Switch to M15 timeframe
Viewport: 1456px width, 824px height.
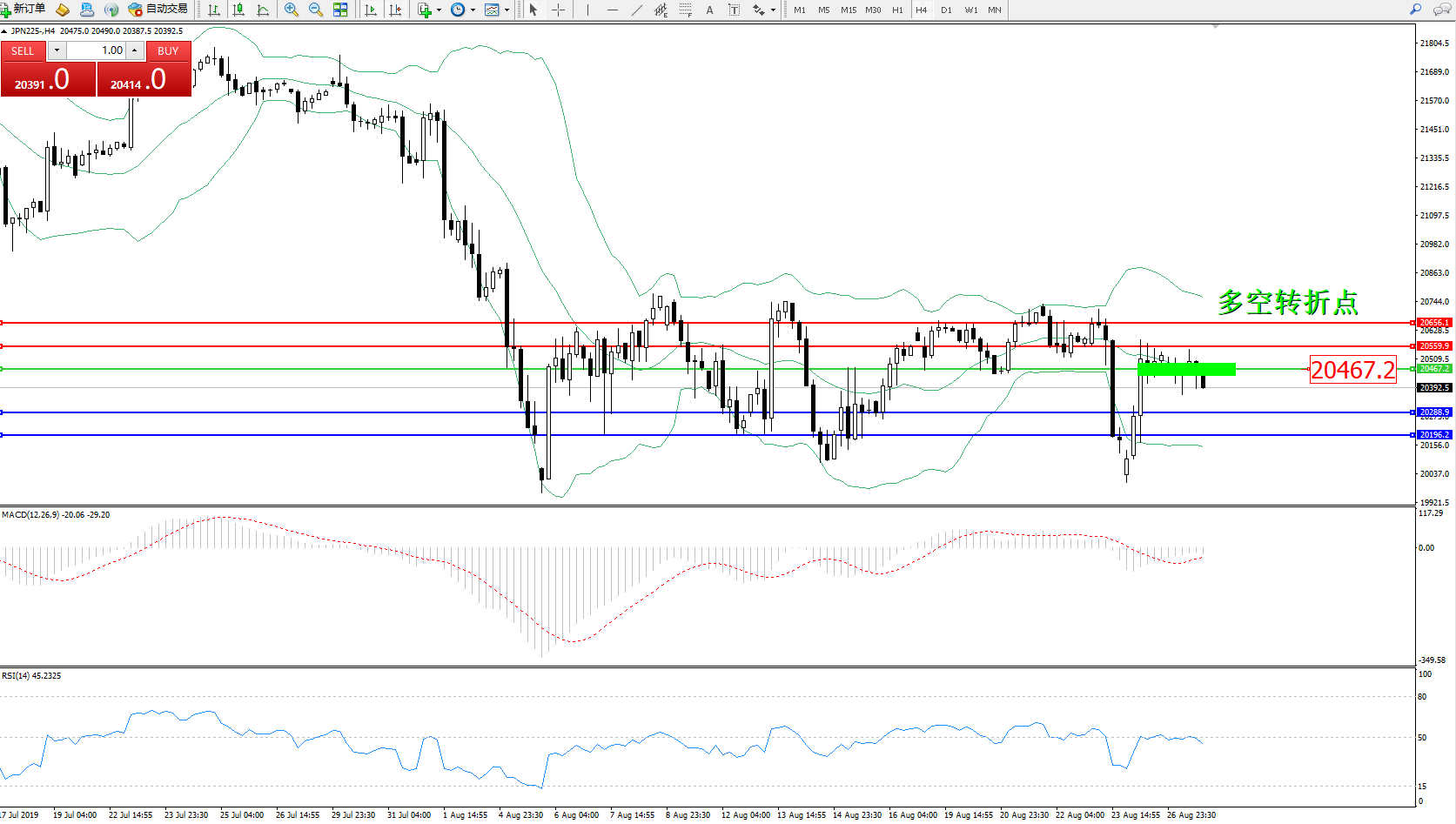coord(848,10)
